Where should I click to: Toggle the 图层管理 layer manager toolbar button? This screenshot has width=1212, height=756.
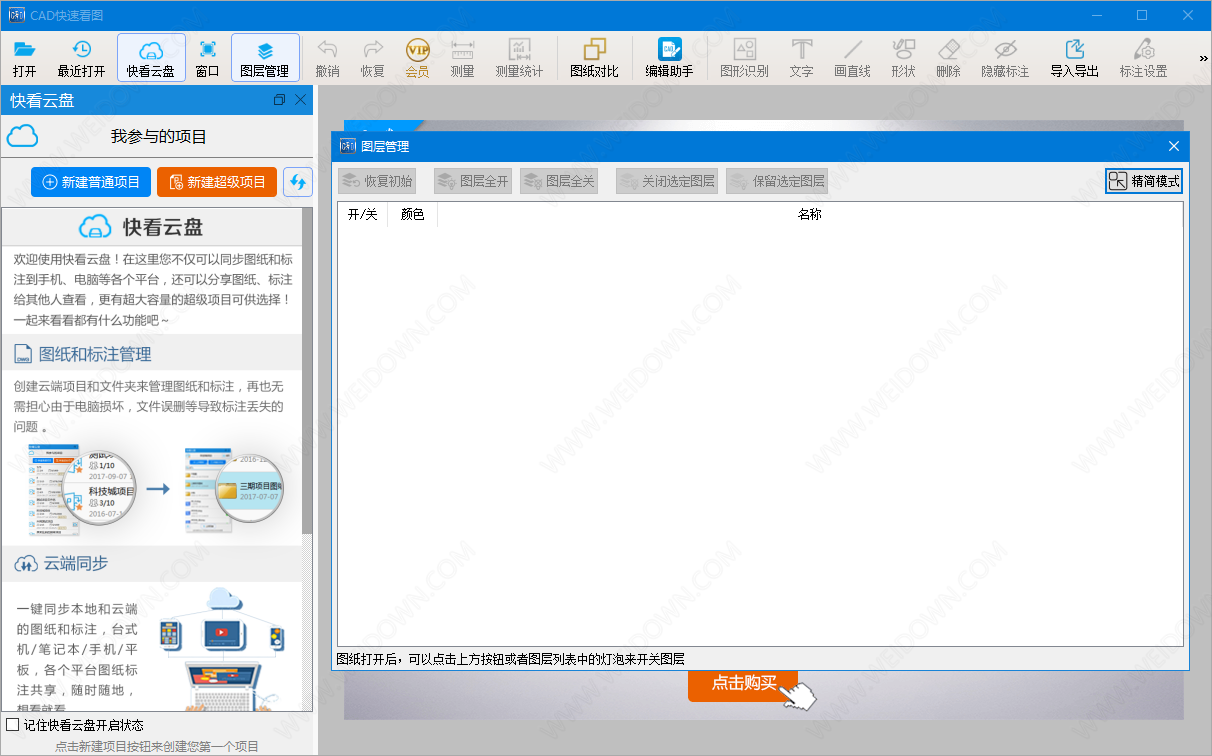(265, 58)
